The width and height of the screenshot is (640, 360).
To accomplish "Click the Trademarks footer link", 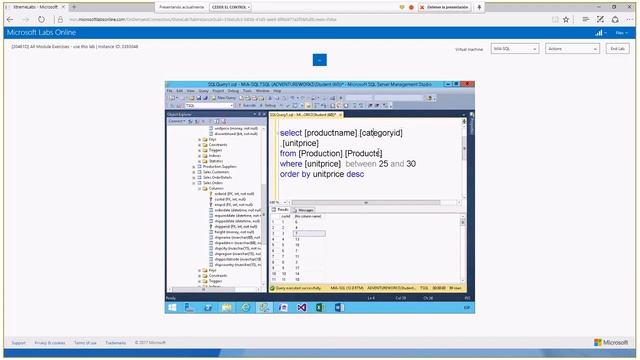I will coord(116,343).
